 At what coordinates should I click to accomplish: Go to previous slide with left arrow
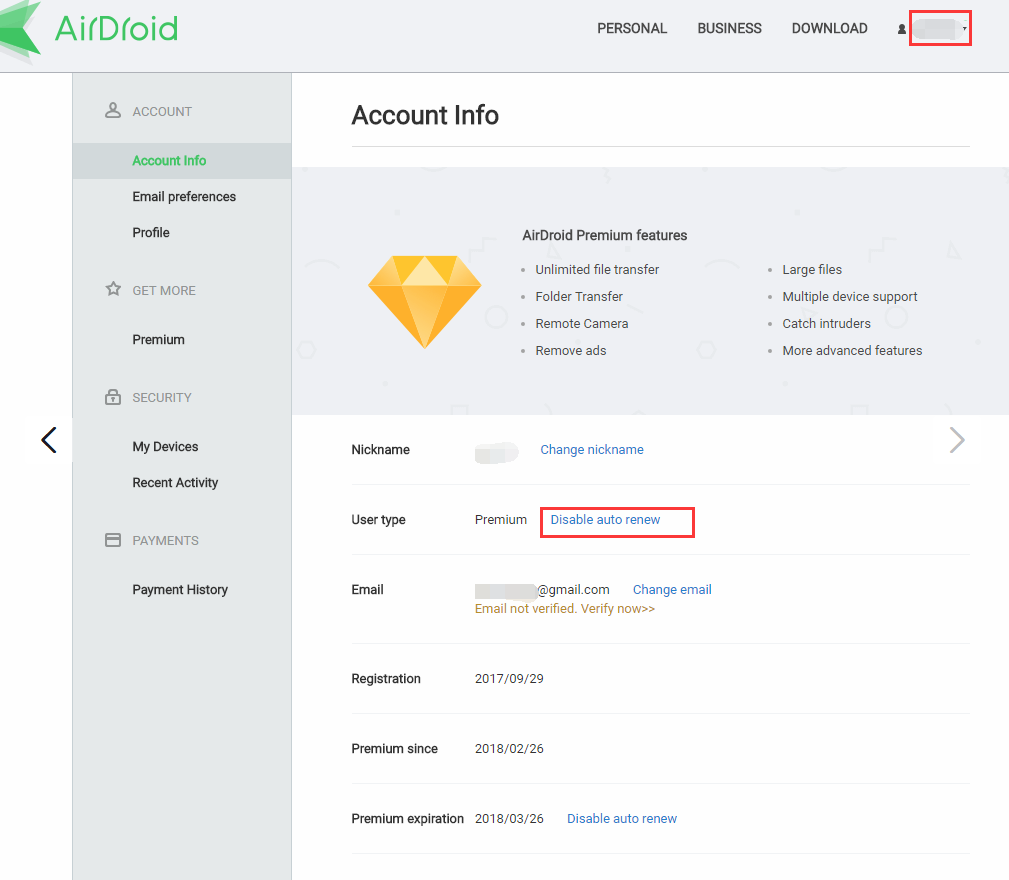49,440
